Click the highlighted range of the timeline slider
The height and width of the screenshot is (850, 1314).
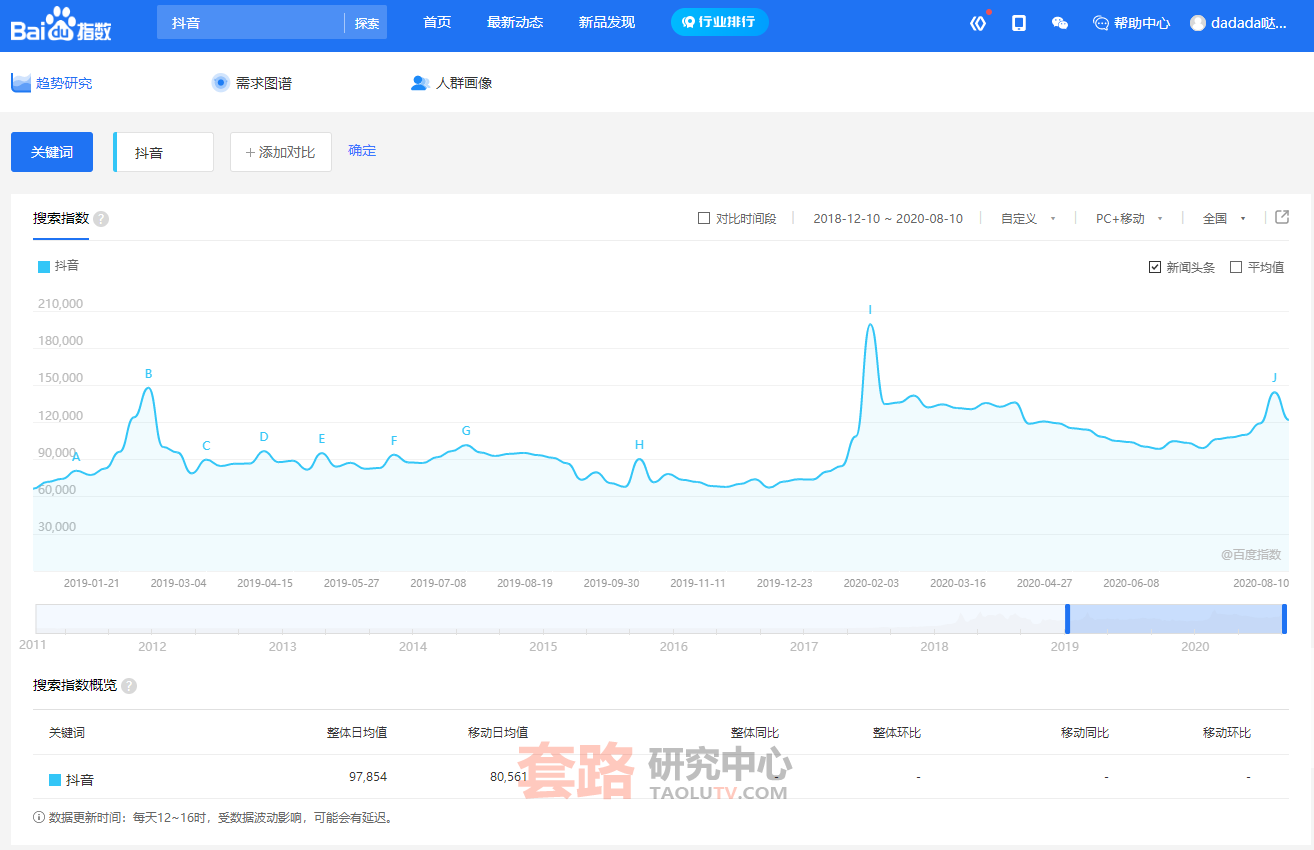click(1176, 619)
